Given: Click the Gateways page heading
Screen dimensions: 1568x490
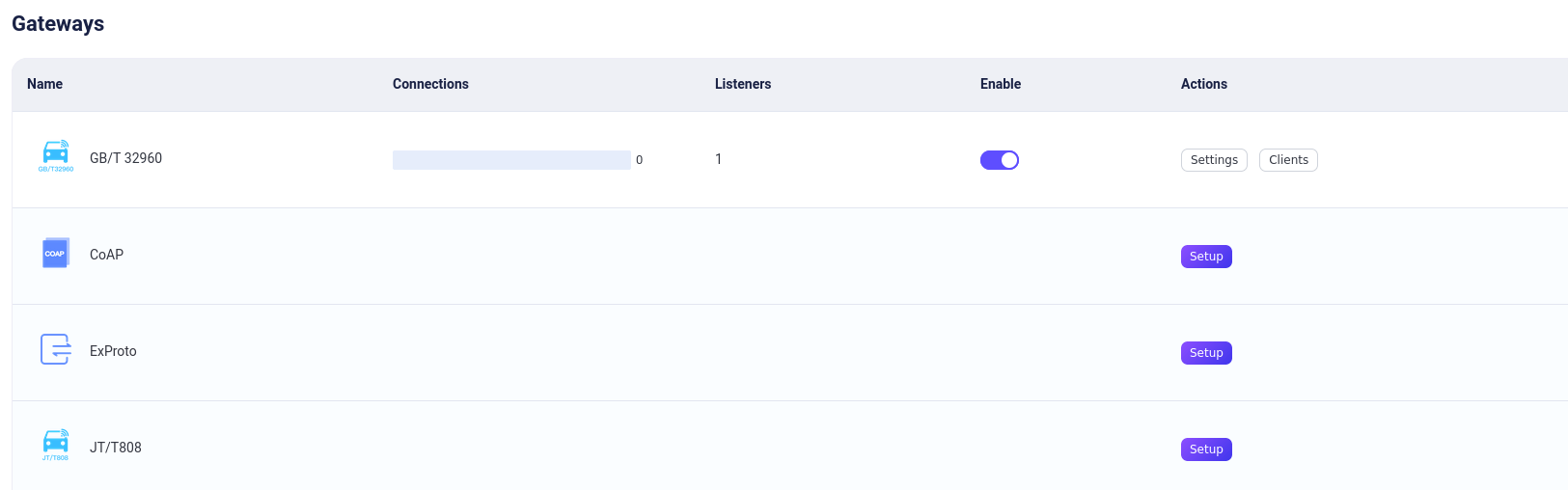Looking at the screenshot, I should (58, 24).
